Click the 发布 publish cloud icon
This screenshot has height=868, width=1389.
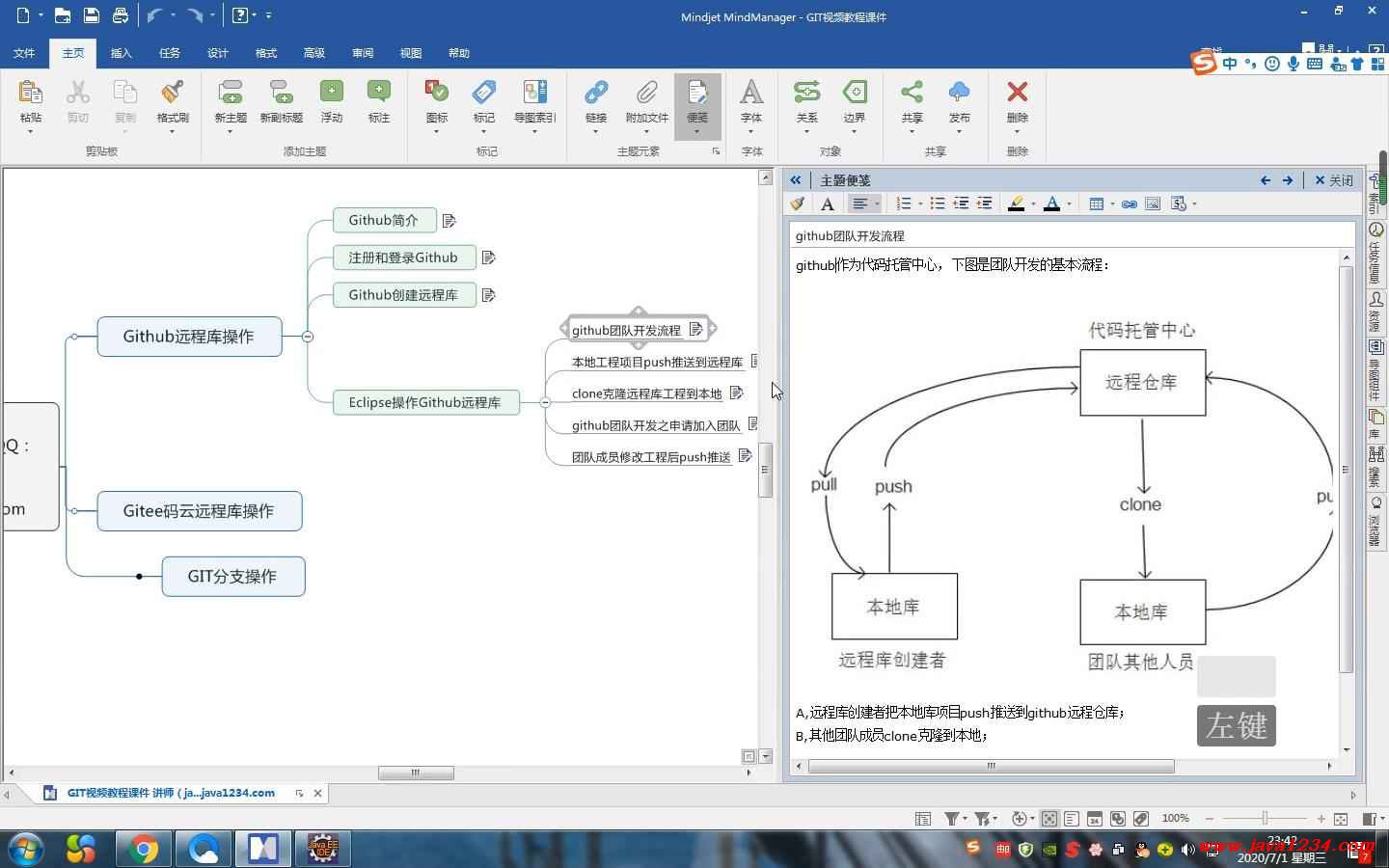959,92
